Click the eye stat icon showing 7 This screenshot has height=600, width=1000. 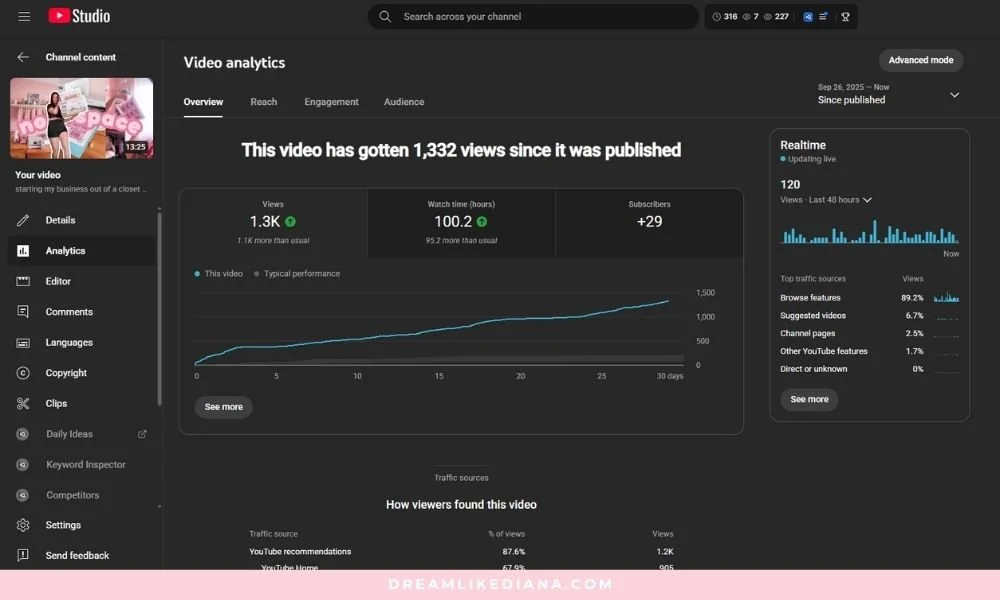pos(746,17)
